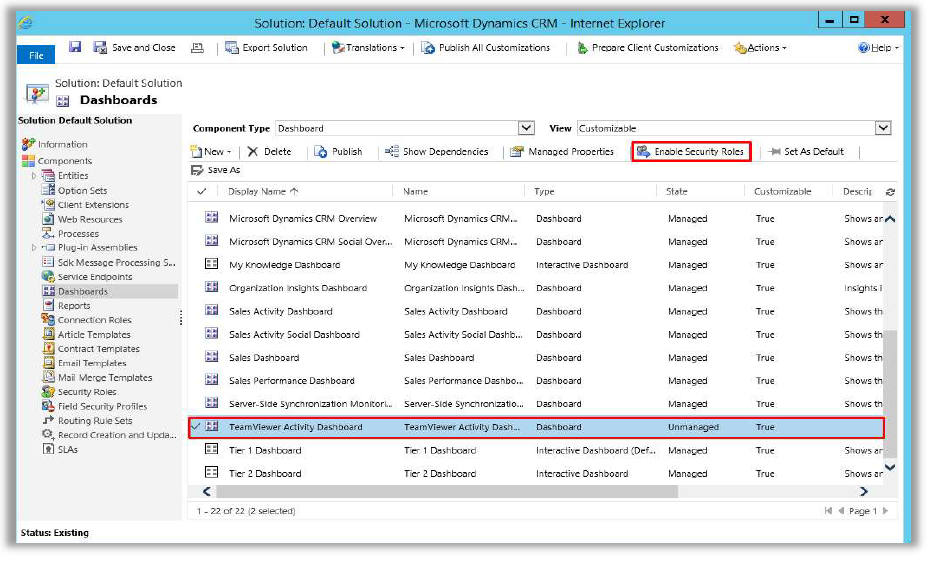The width and height of the screenshot is (931, 569).
Task: Open the File menu
Action: [x=35, y=55]
